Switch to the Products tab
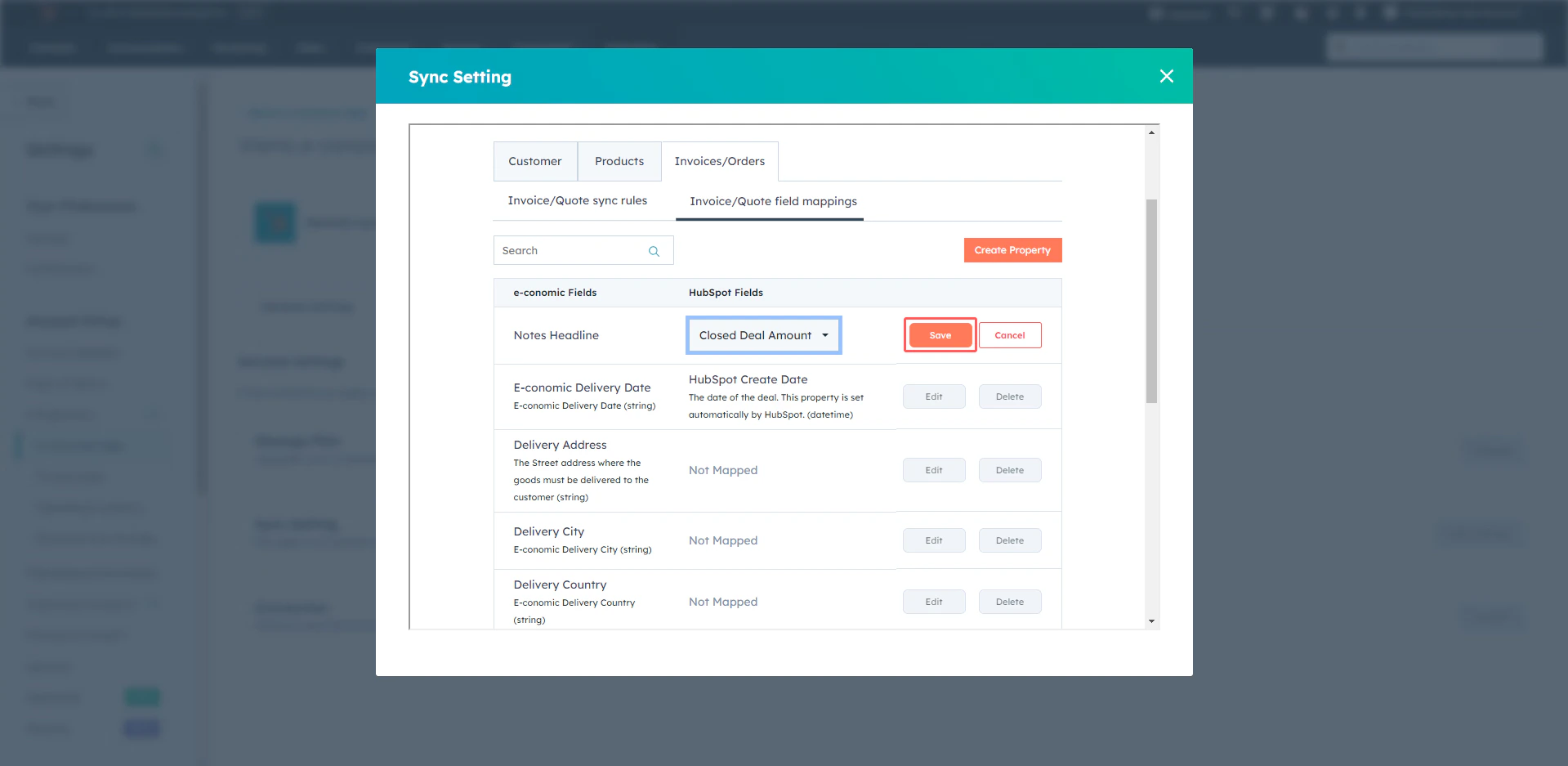This screenshot has height=766, width=1568. pyautogui.click(x=619, y=161)
